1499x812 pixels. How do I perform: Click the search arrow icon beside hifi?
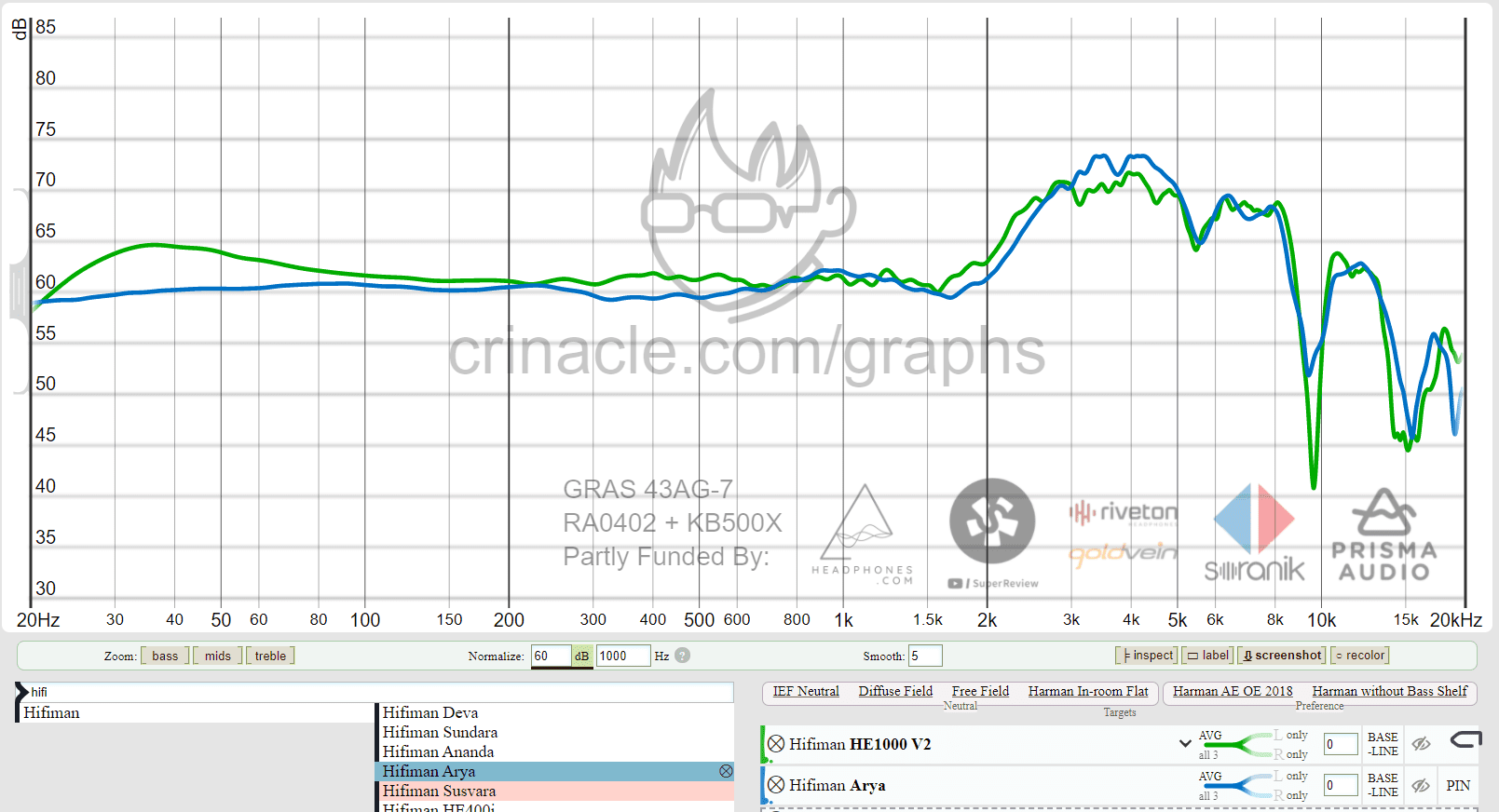pyautogui.click(x=21, y=692)
